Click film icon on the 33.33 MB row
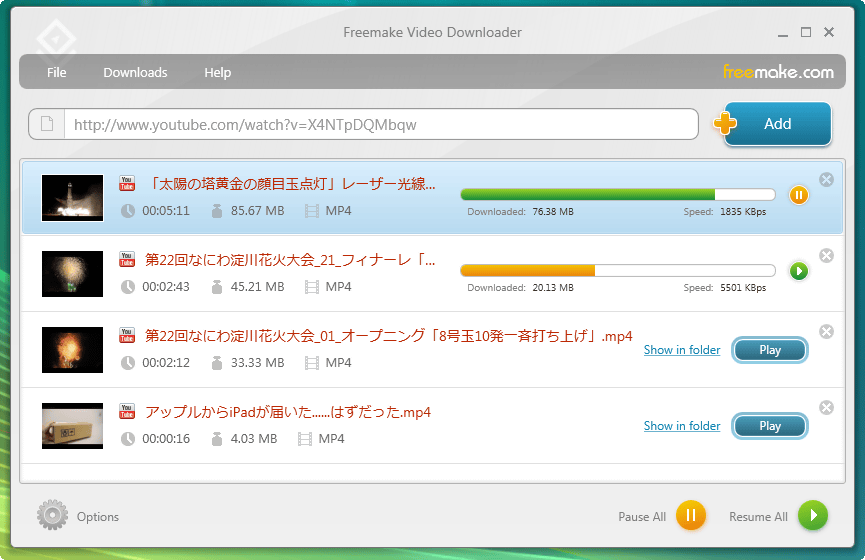The image size is (865, 560). pyautogui.click(x=312, y=363)
